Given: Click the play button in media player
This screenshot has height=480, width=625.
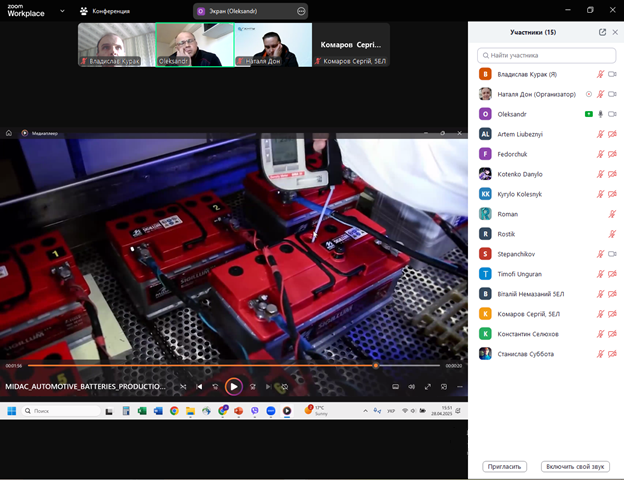Looking at the screenshot, I should coord(234,386).
